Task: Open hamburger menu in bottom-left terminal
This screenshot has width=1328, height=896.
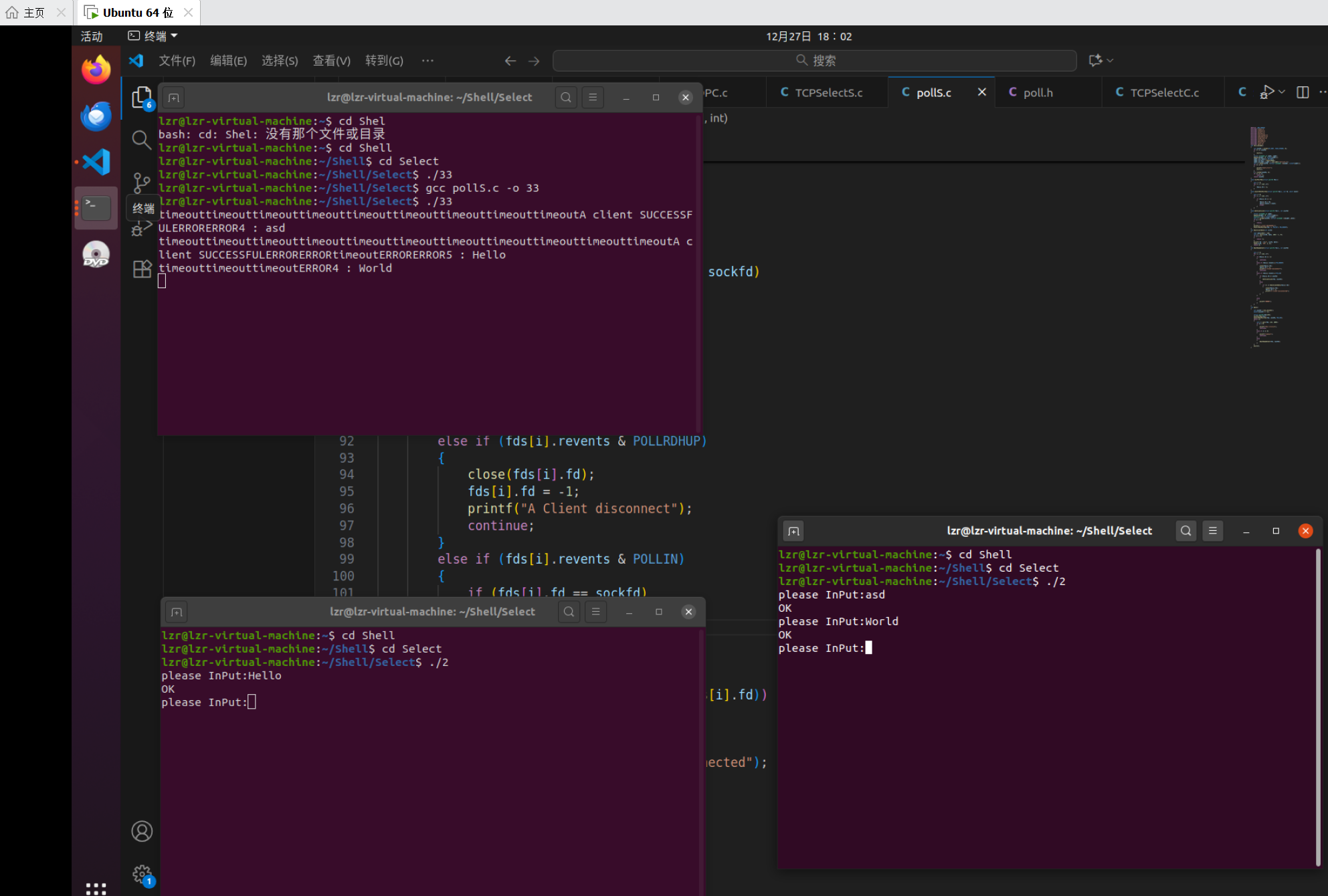Action: click(595, 612)
